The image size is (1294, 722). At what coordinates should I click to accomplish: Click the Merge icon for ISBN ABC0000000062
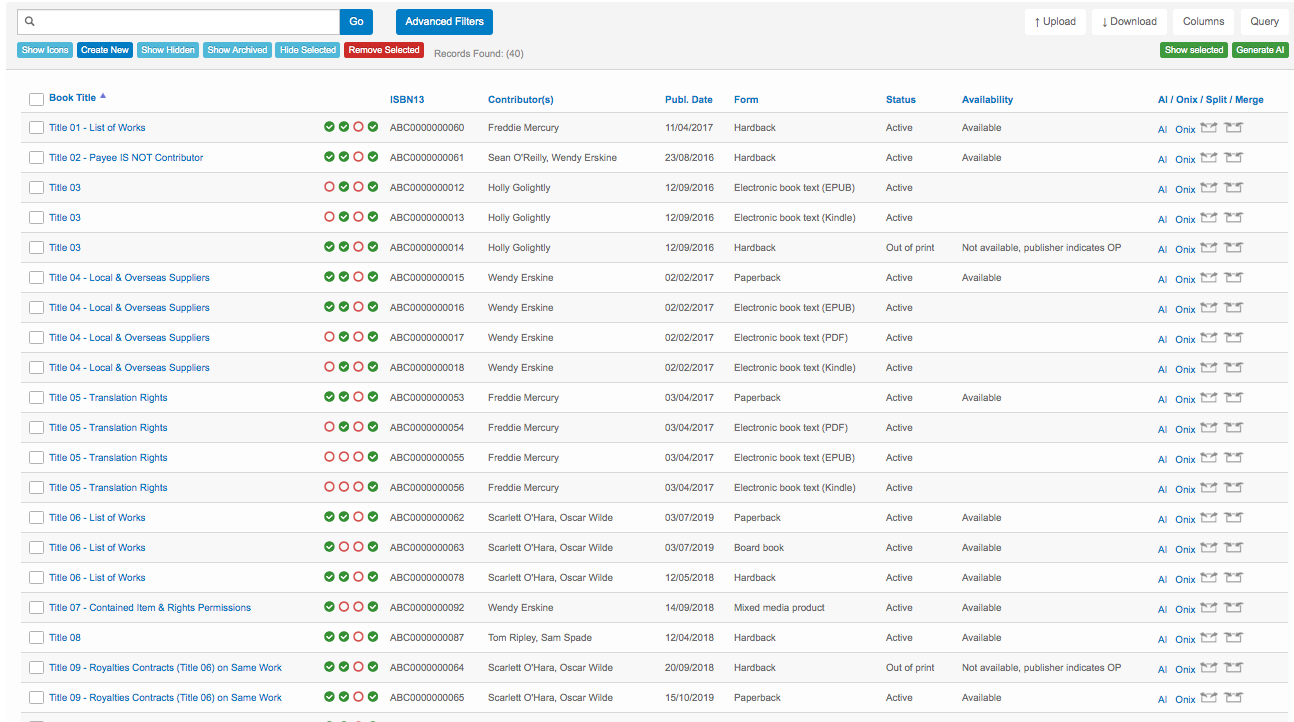[1233, 517]
